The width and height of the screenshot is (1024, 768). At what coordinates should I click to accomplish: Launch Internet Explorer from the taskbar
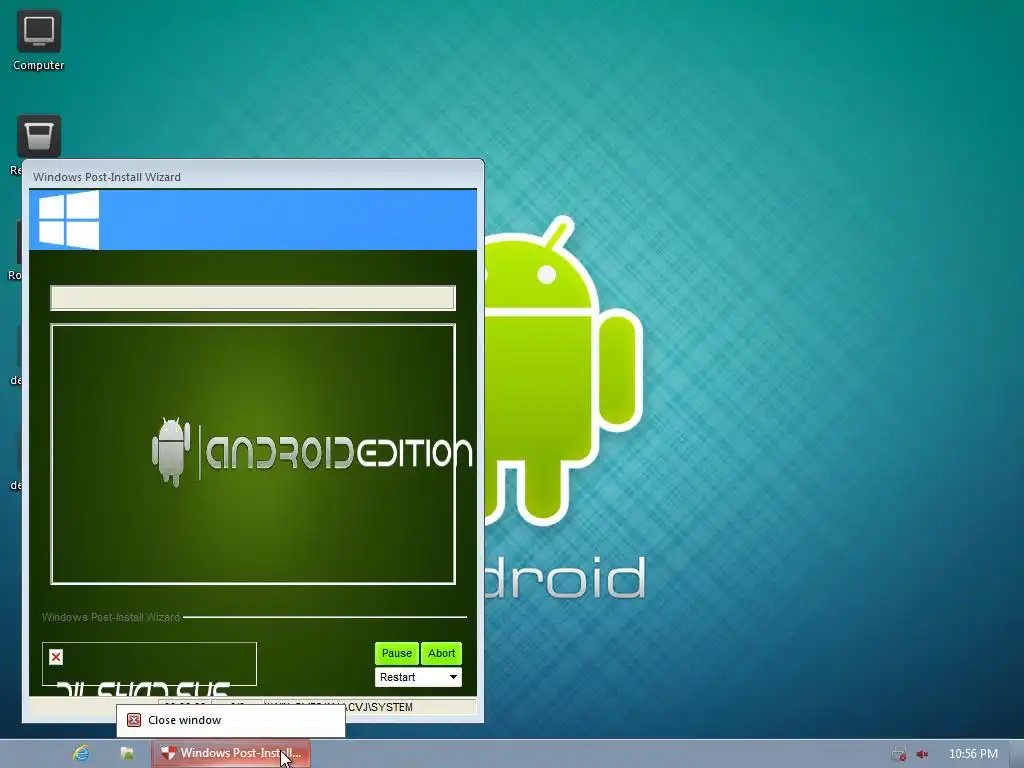81,753
